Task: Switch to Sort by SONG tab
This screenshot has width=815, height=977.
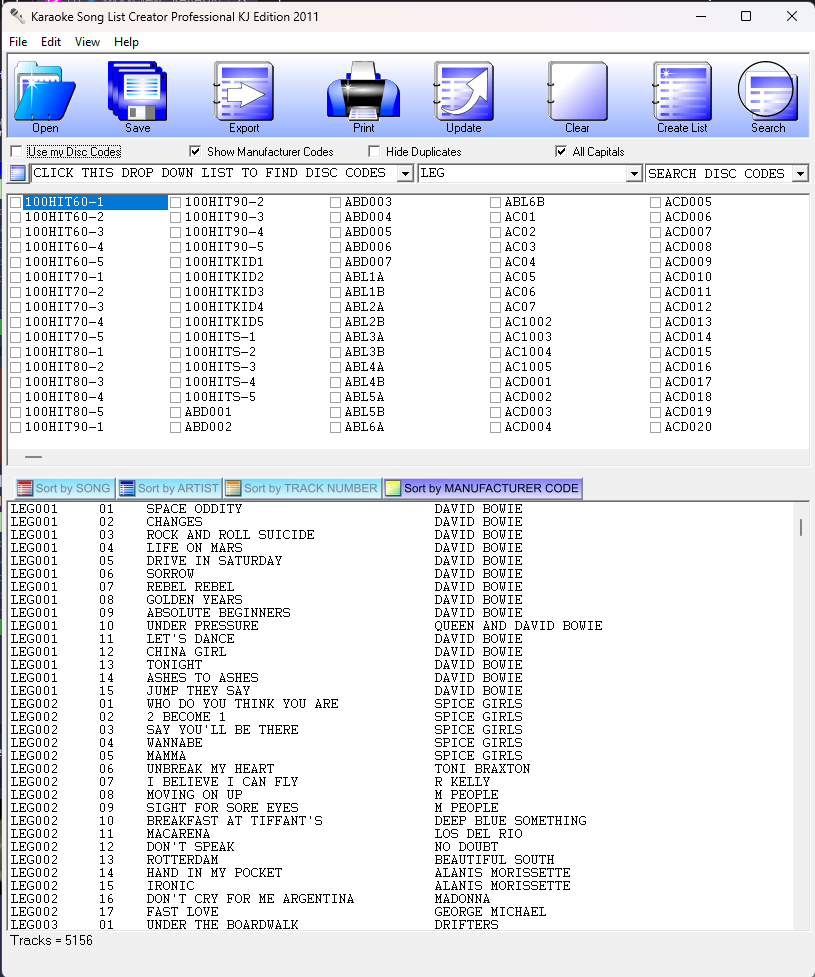Action: point(64,488)
